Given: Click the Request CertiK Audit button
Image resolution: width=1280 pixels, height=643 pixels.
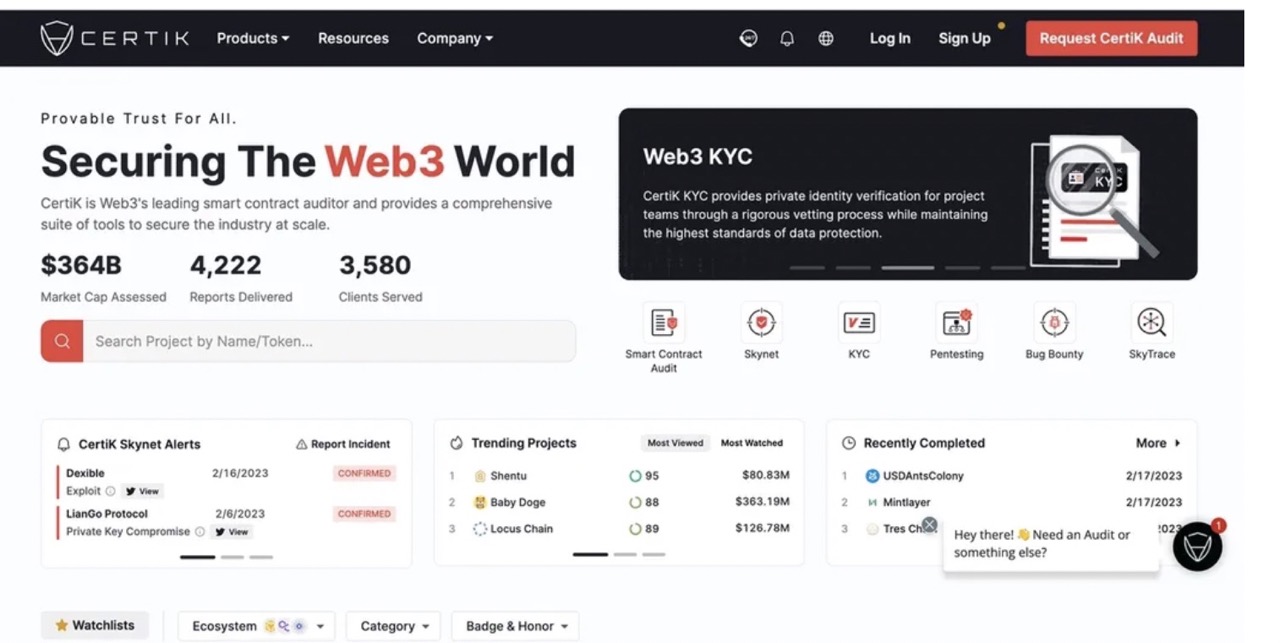Looking at the screenshot, I should coord(1111,38).
